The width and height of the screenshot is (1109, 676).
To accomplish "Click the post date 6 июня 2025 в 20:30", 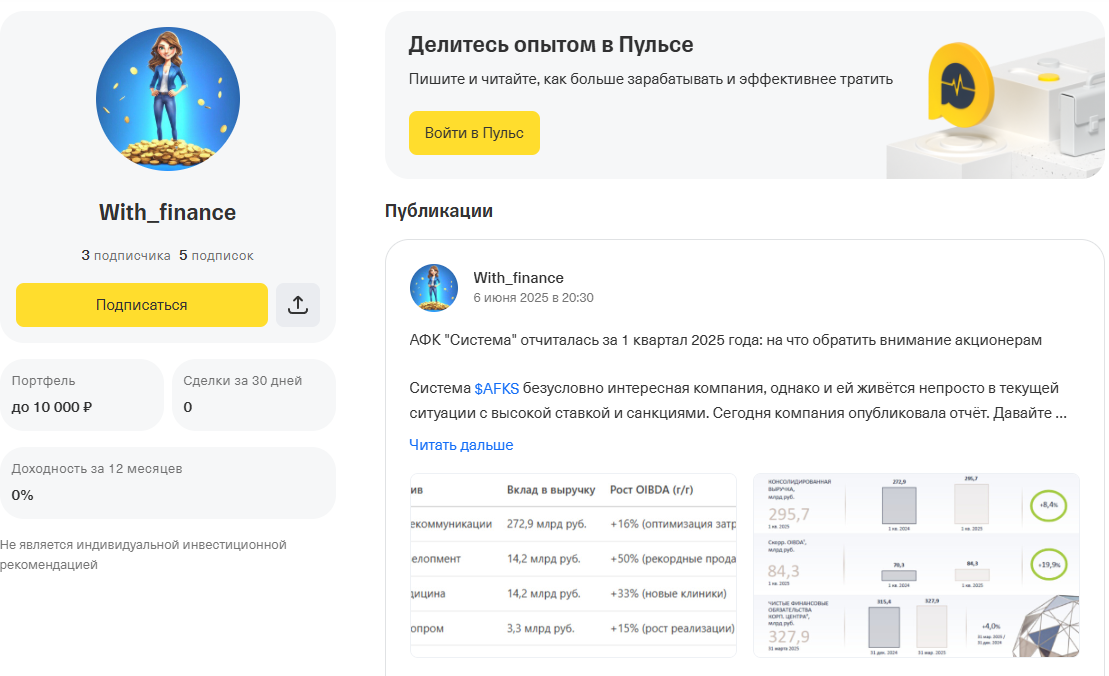I will coord(533,298).
